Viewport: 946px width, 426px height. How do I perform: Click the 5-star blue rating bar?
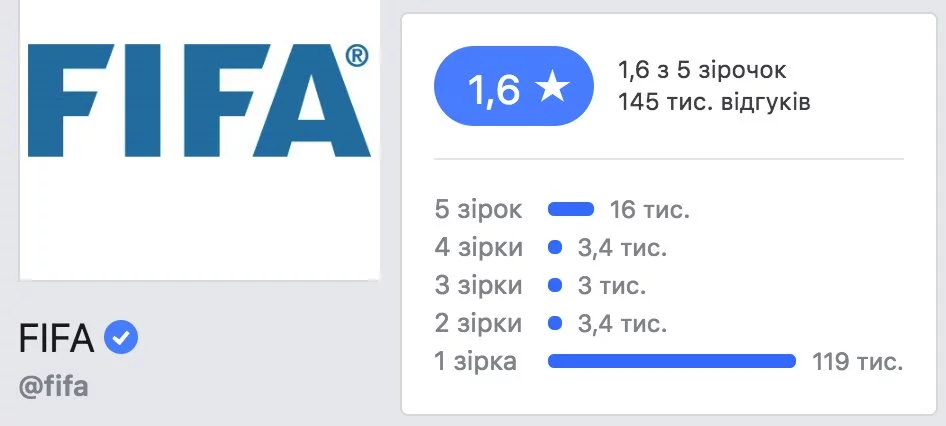click(571, 210)
